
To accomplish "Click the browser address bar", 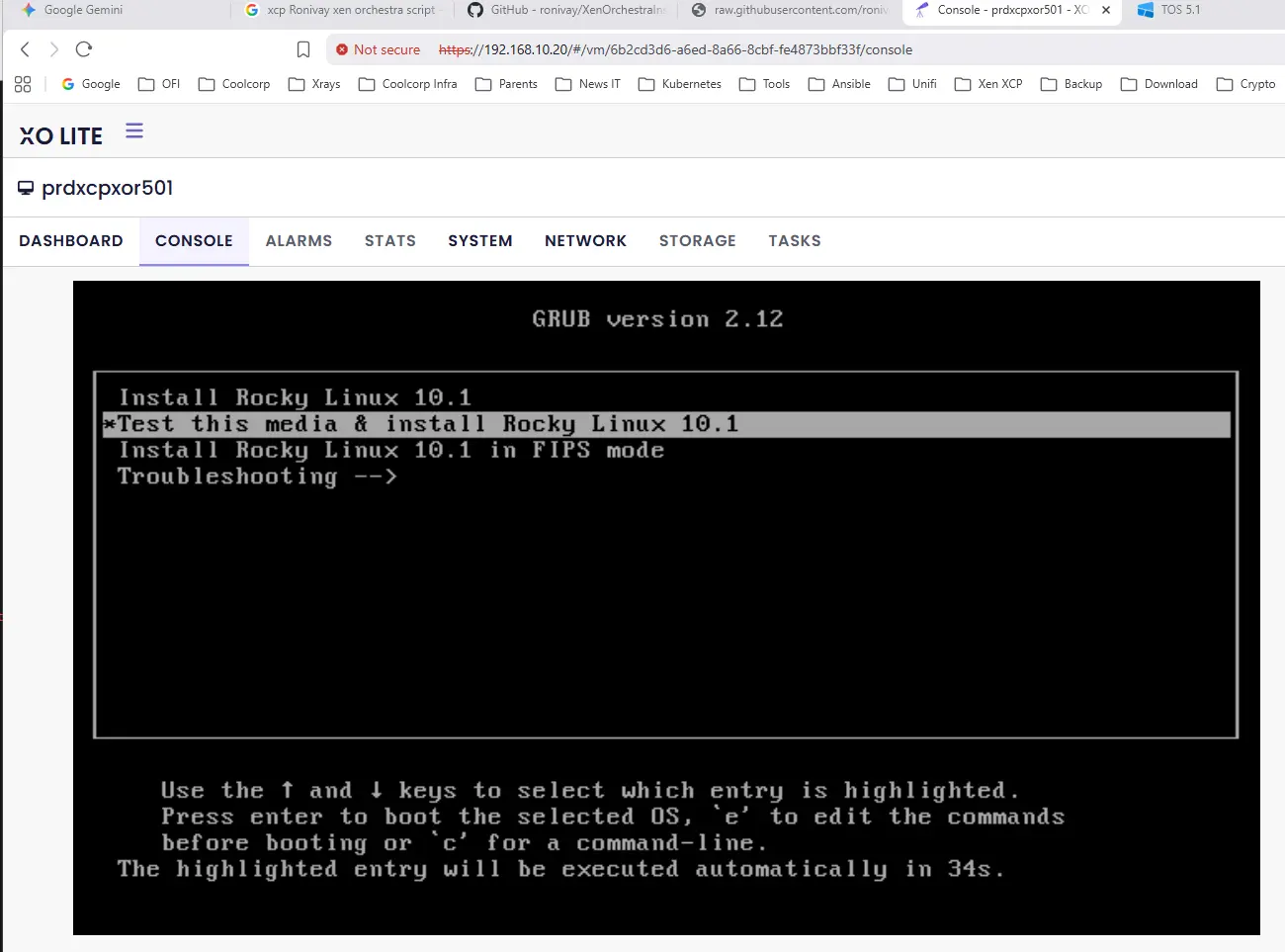I will pyautogui.click(x=692, y=48).
